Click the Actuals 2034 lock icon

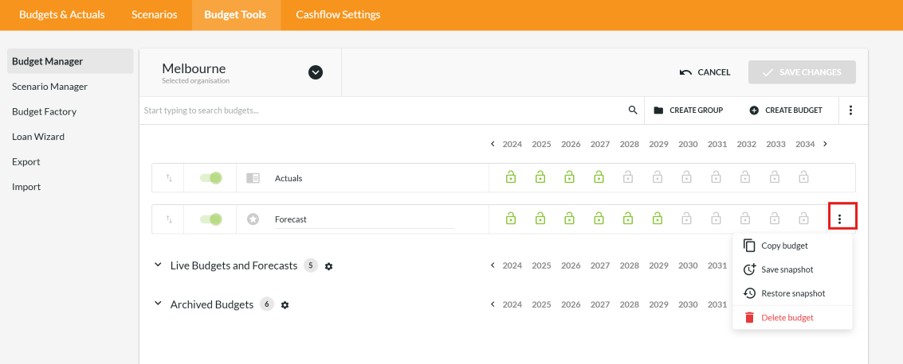coord(804,177)
